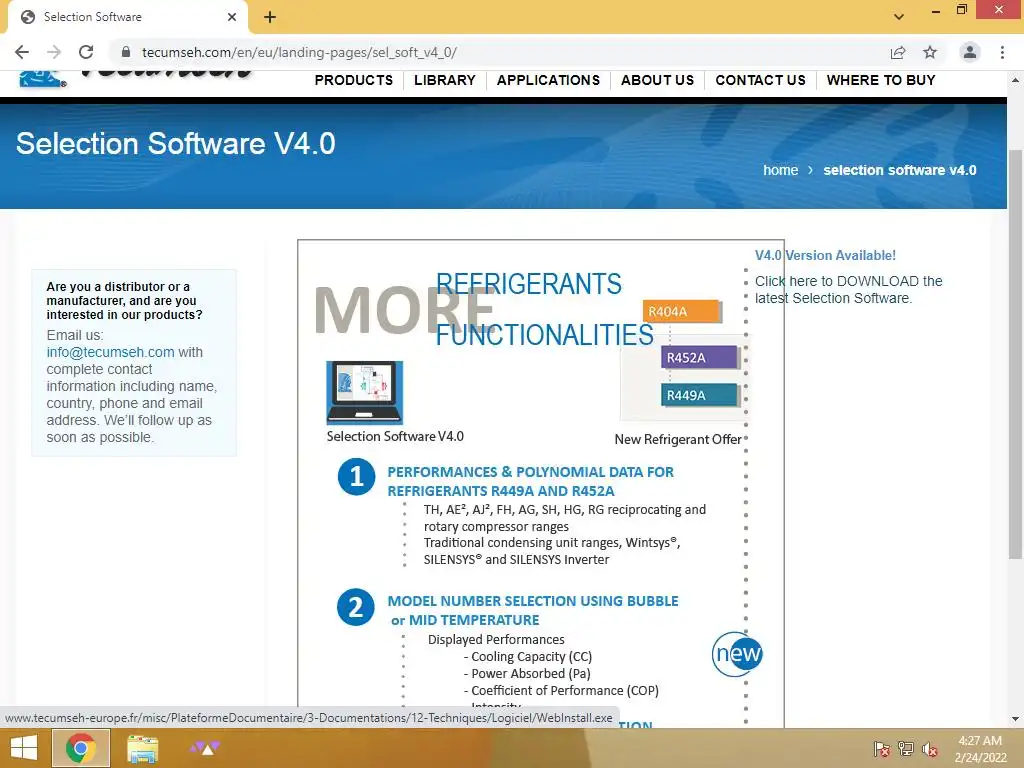Open the Chrome three-dot menu
Image resolution: width=1024 pixels, height=768 pixels.
[1002, 52]
